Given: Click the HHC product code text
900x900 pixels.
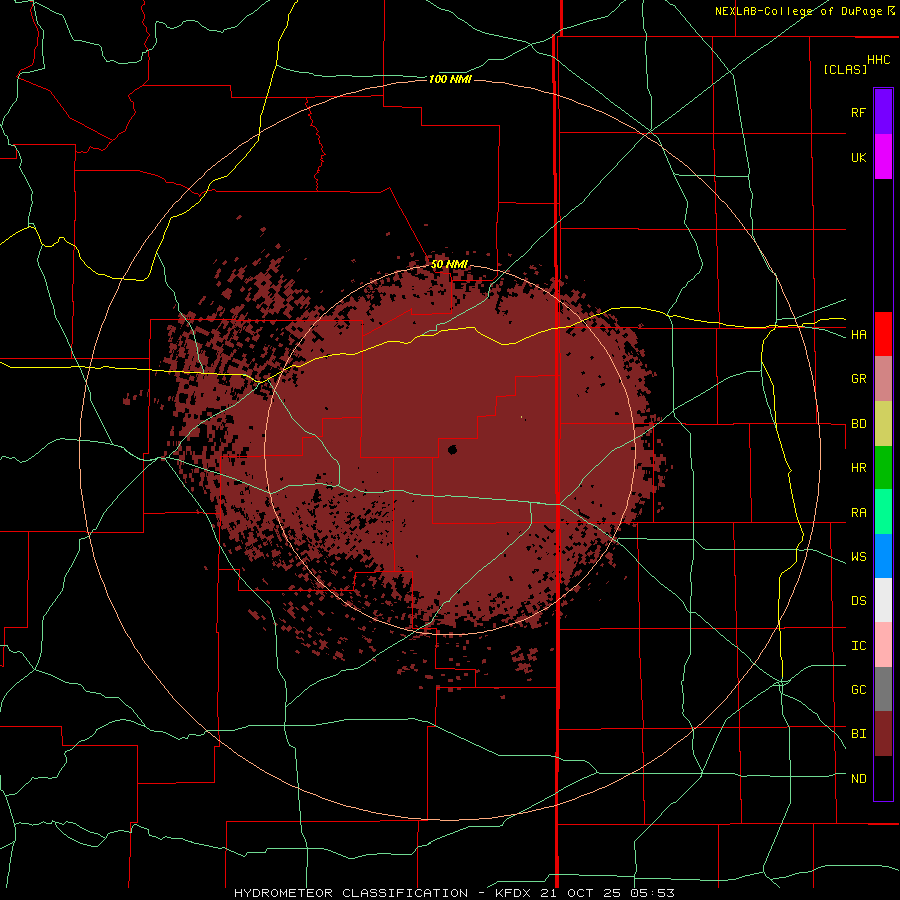Looking at the screenshot, I should (x=879, y=60).
